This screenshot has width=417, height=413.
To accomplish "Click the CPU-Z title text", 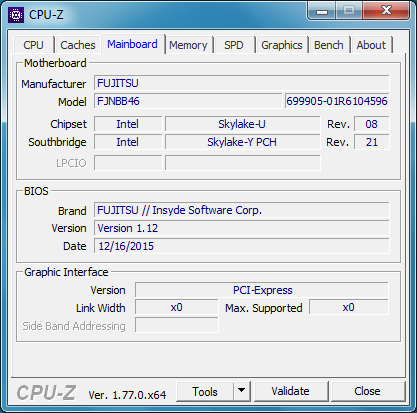I will 46,15.
